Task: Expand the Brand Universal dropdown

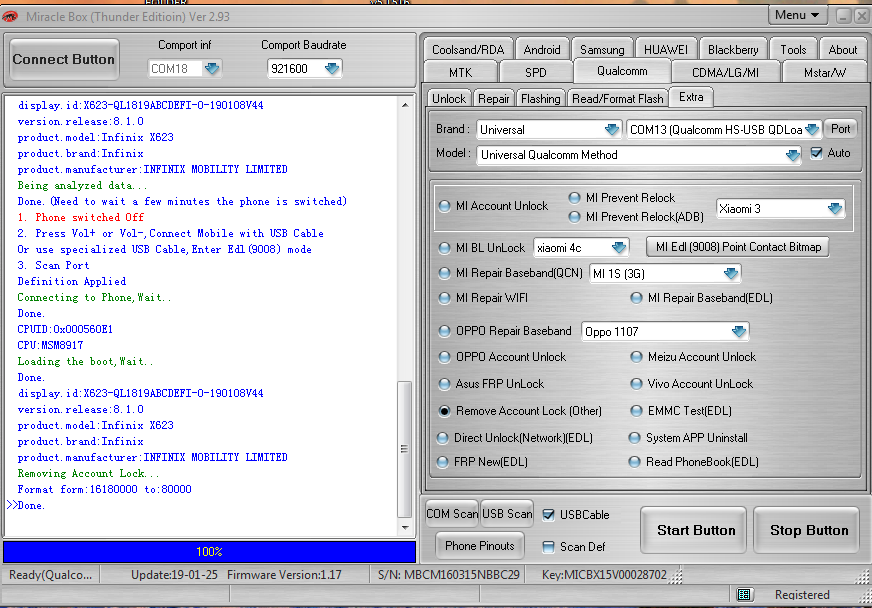Action: [612, 130]
